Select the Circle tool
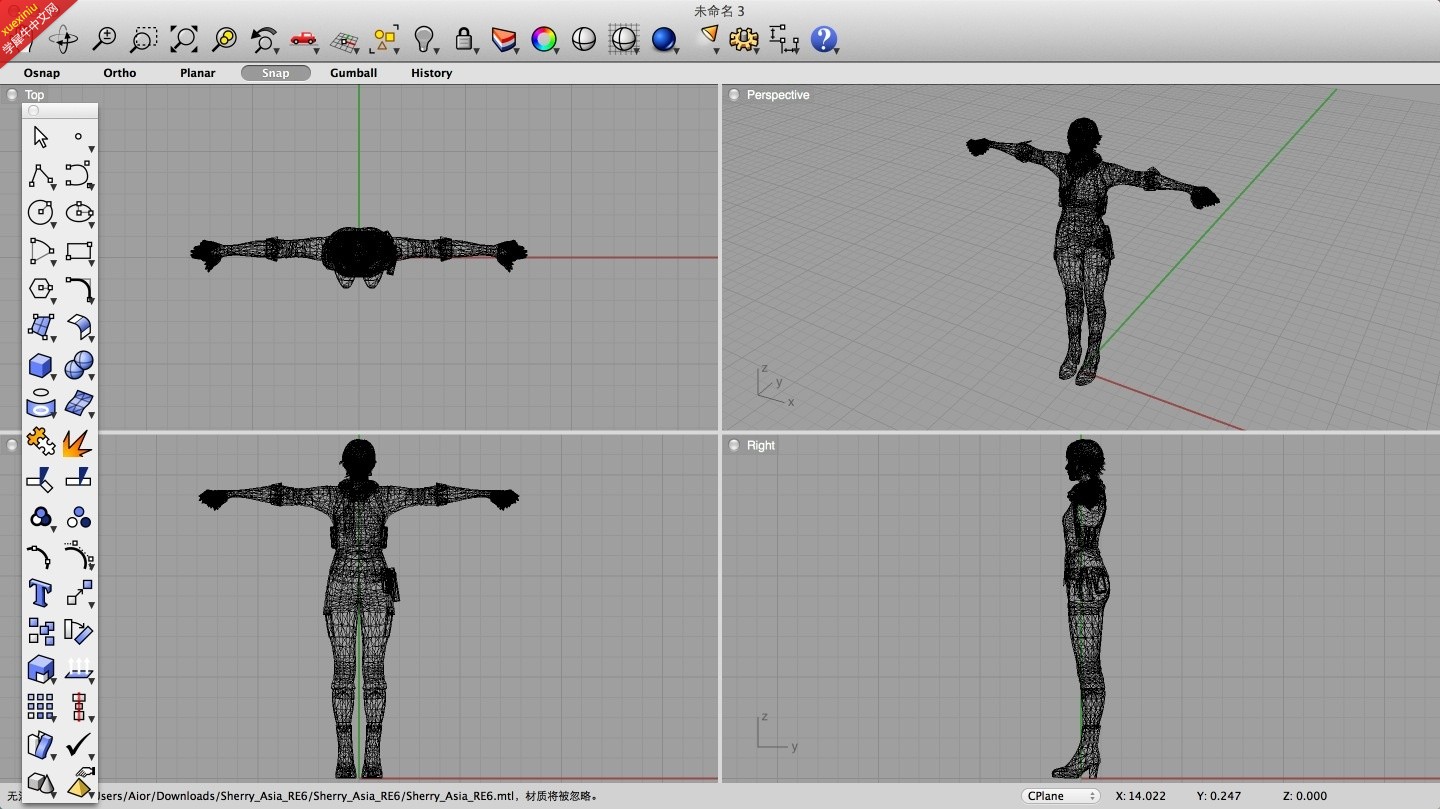 click(40, 213)
